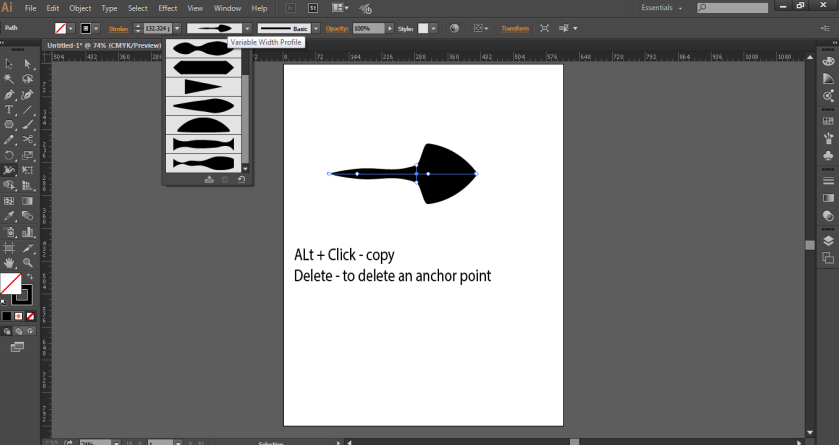Open stroke weight dropdown arrow
The width and height of the screenshot is (839, 445).
tap(177, 28)
